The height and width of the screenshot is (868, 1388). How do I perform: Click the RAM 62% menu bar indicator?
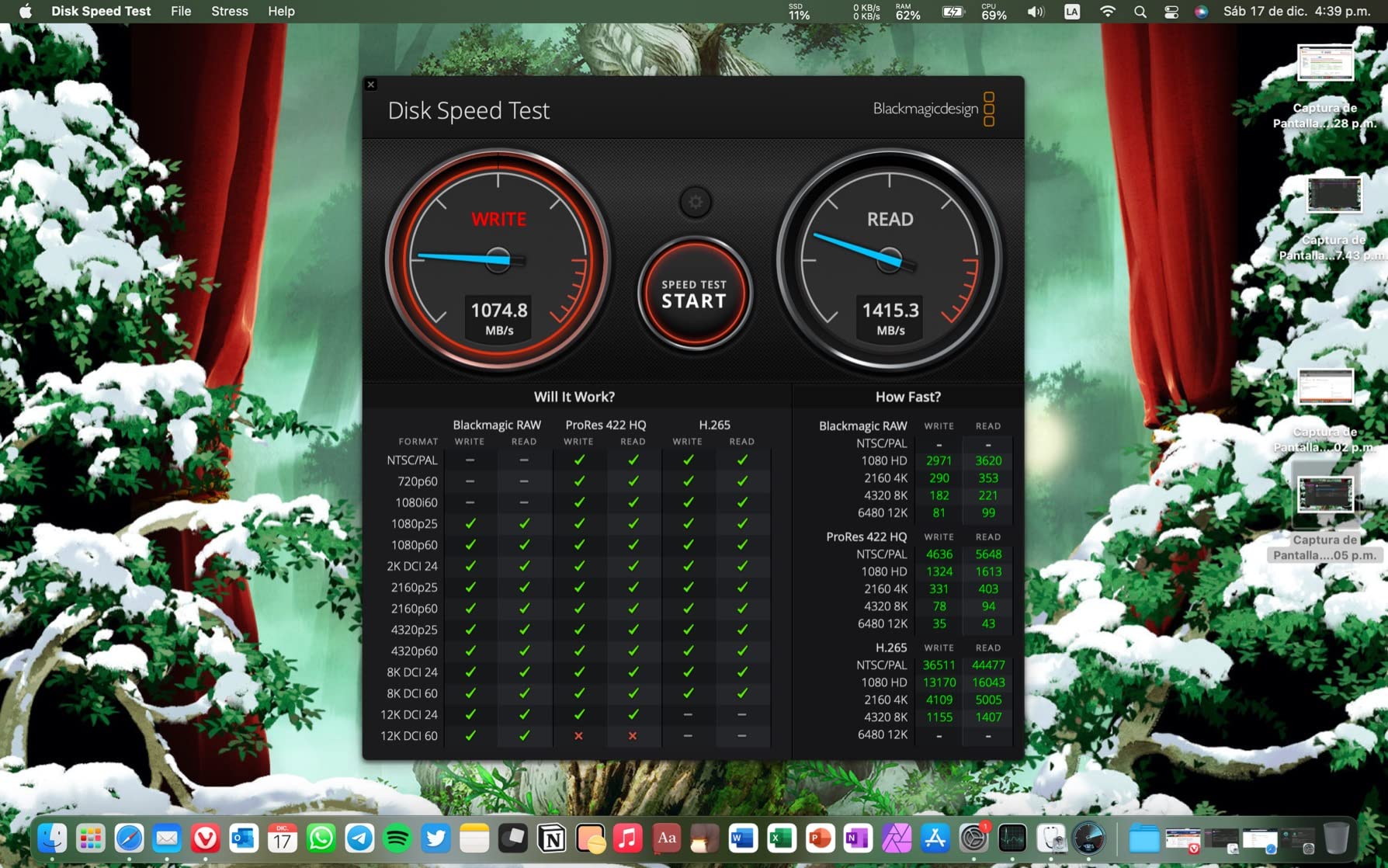tap(907, 11)
